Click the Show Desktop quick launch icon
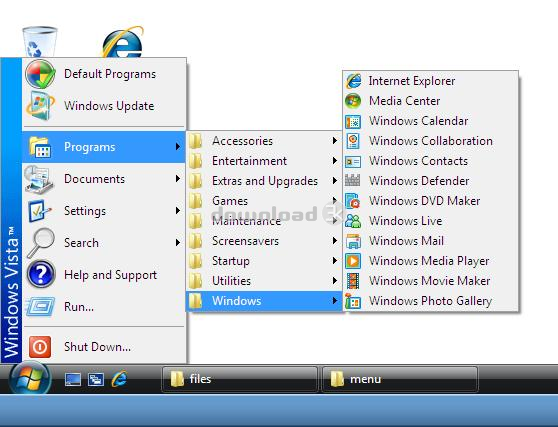This screenshot has width=558, height=427. [x=73, y=380]
